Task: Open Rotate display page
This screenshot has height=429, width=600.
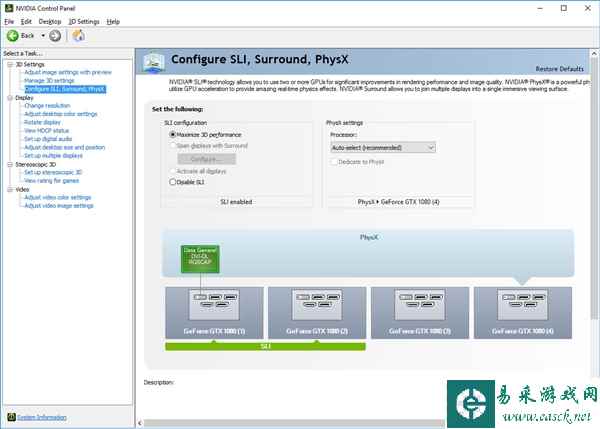Action: tap(42, 122)
